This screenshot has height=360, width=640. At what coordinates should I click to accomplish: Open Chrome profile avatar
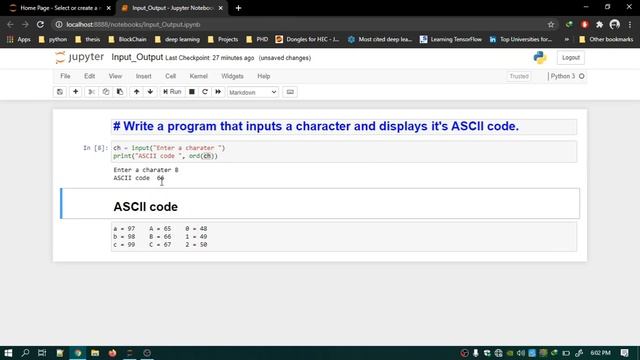615,24
